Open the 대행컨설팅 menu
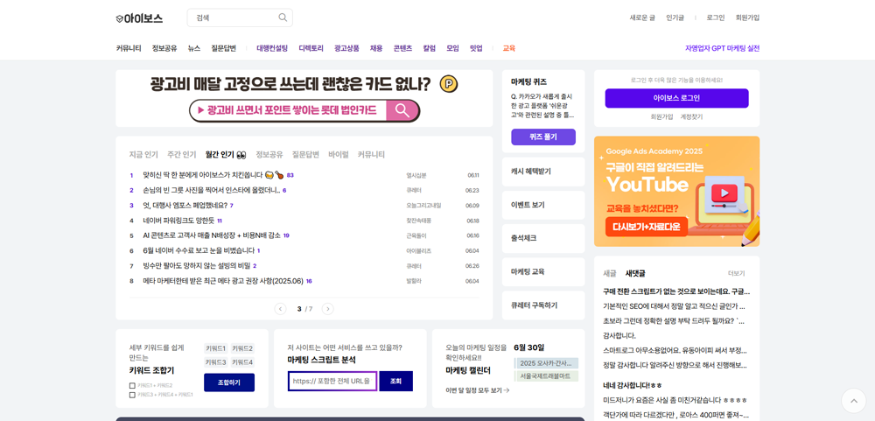The width and height of the screenshot is (875, 421). [x=272, y=48]
